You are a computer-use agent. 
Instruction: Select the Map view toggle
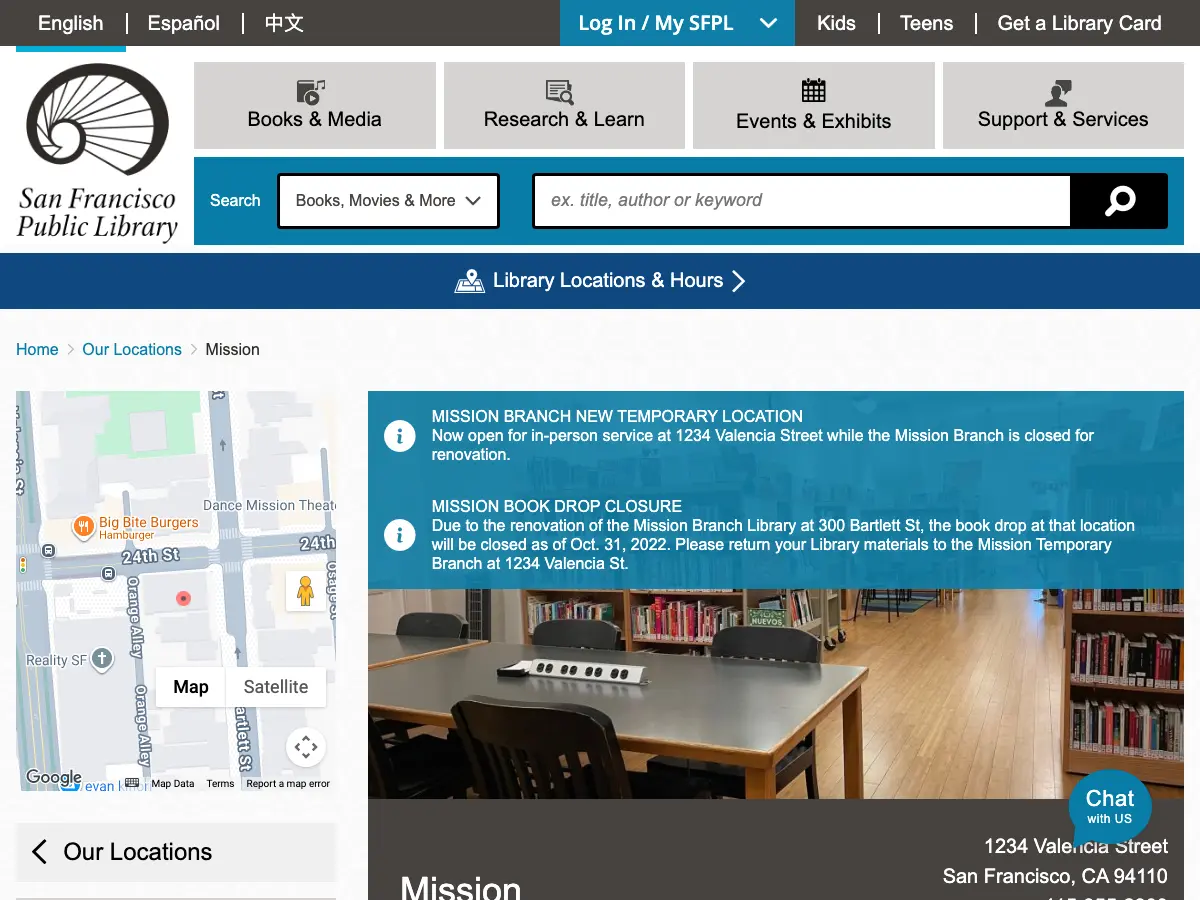pyautogui.click(x=191, y=687)
